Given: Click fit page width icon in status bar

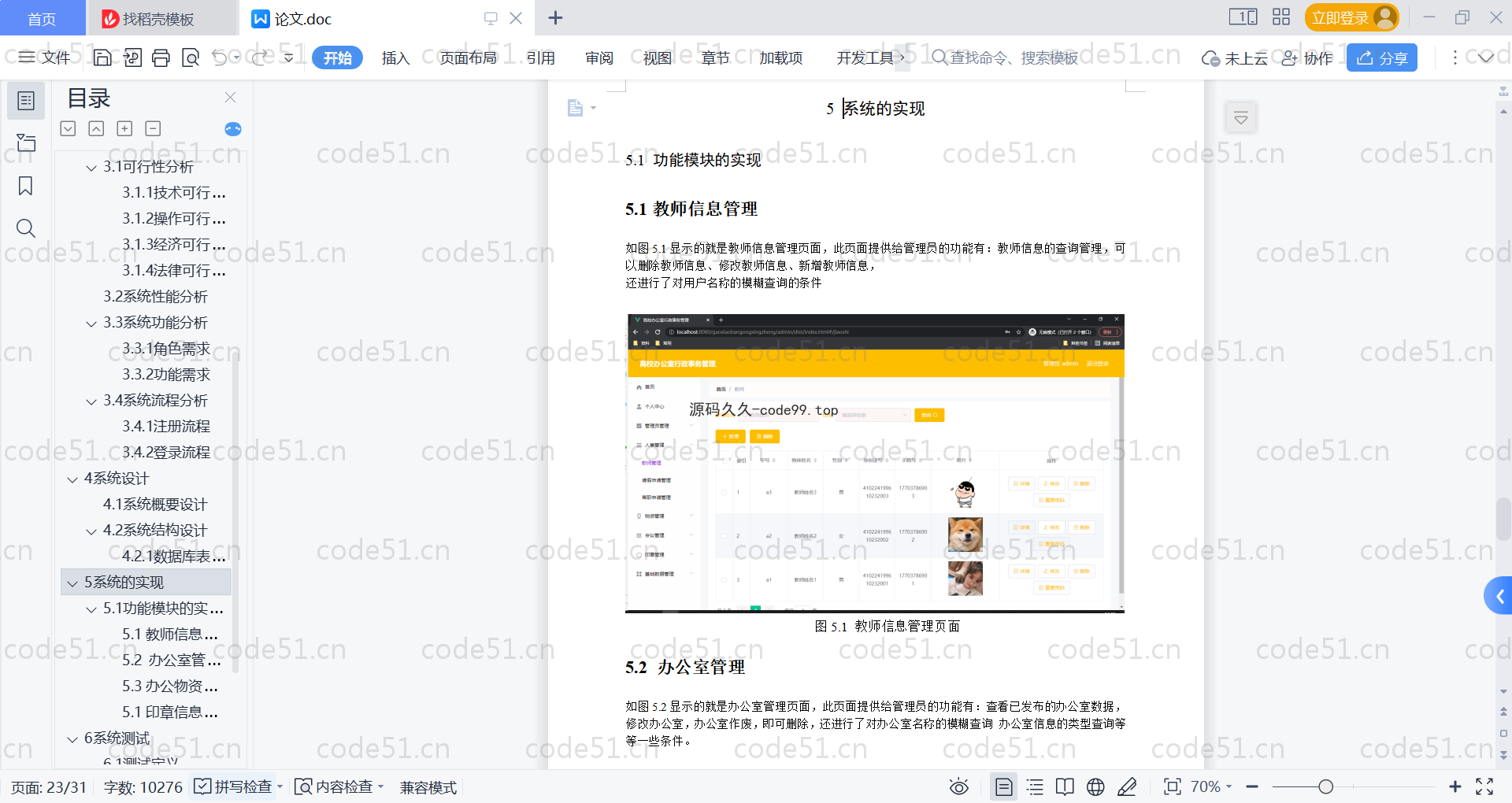Looking at the screenshot, I should (x=1173, y=786).
